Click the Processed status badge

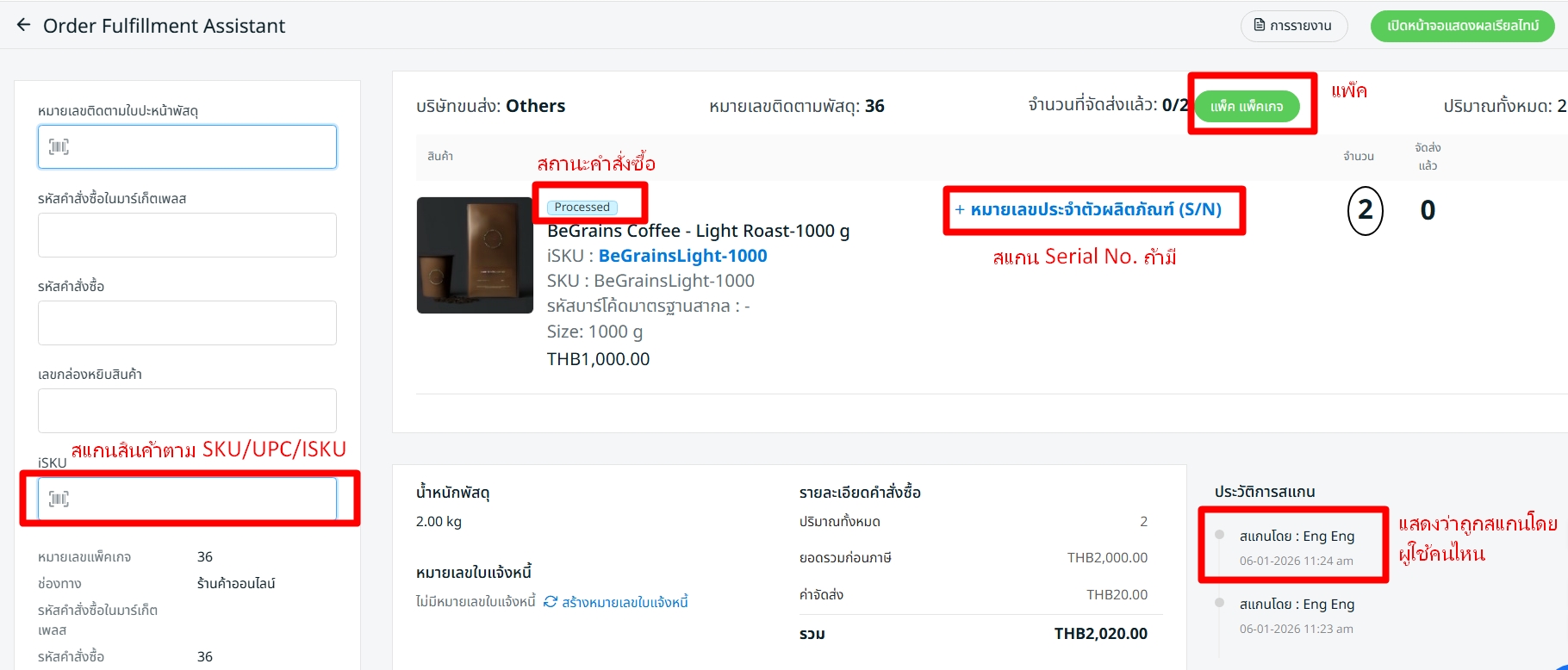coord(582,208)
